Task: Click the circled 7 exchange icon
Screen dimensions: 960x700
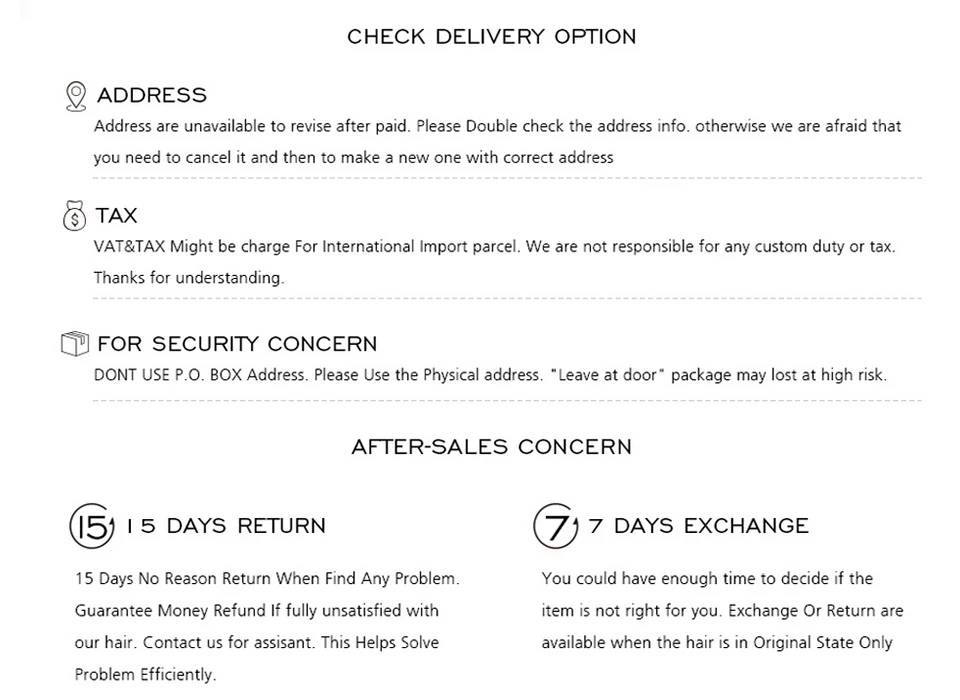Action: pos(555,526)
